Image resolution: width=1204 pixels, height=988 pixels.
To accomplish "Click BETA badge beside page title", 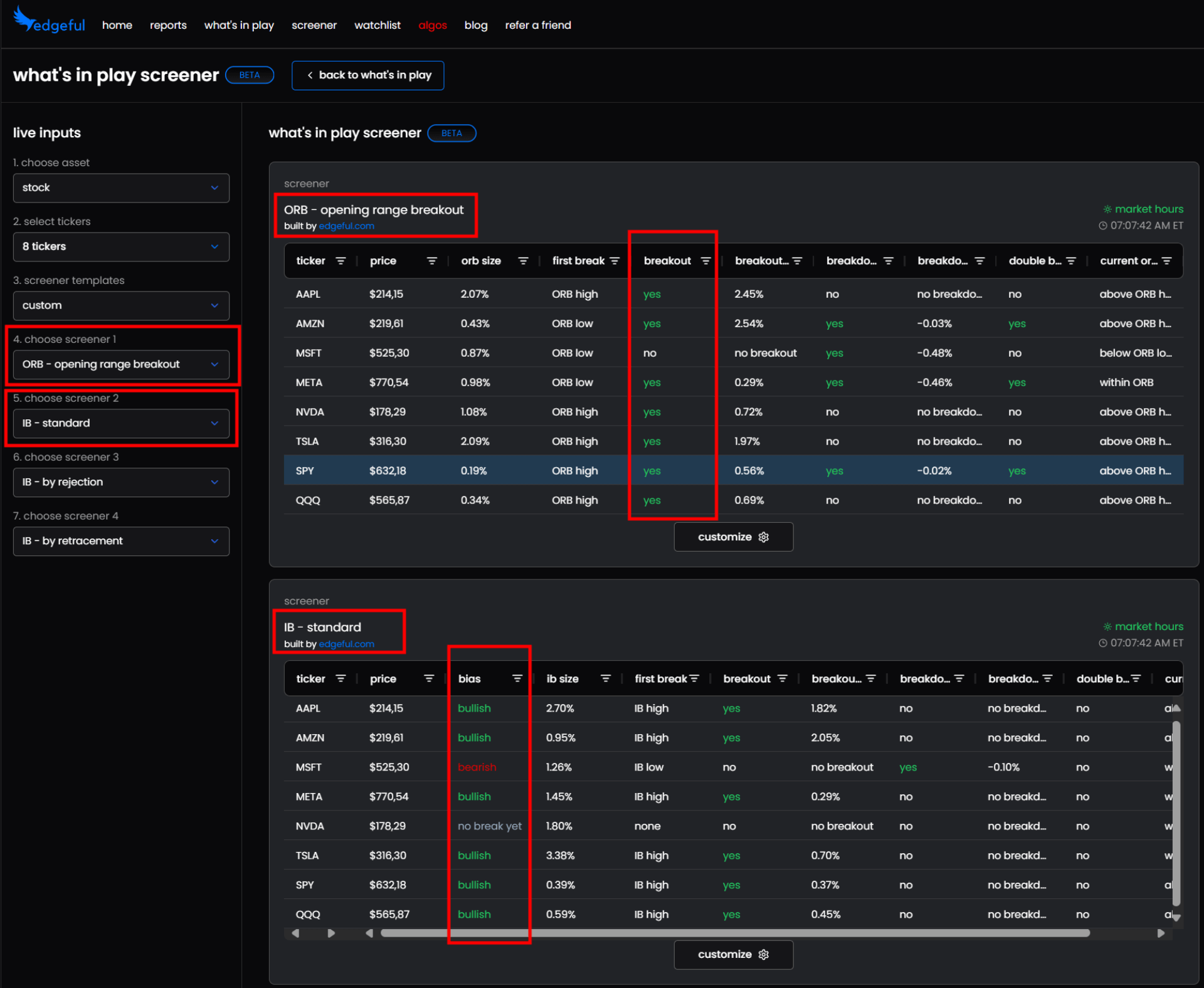I will (x=250, y=75).
